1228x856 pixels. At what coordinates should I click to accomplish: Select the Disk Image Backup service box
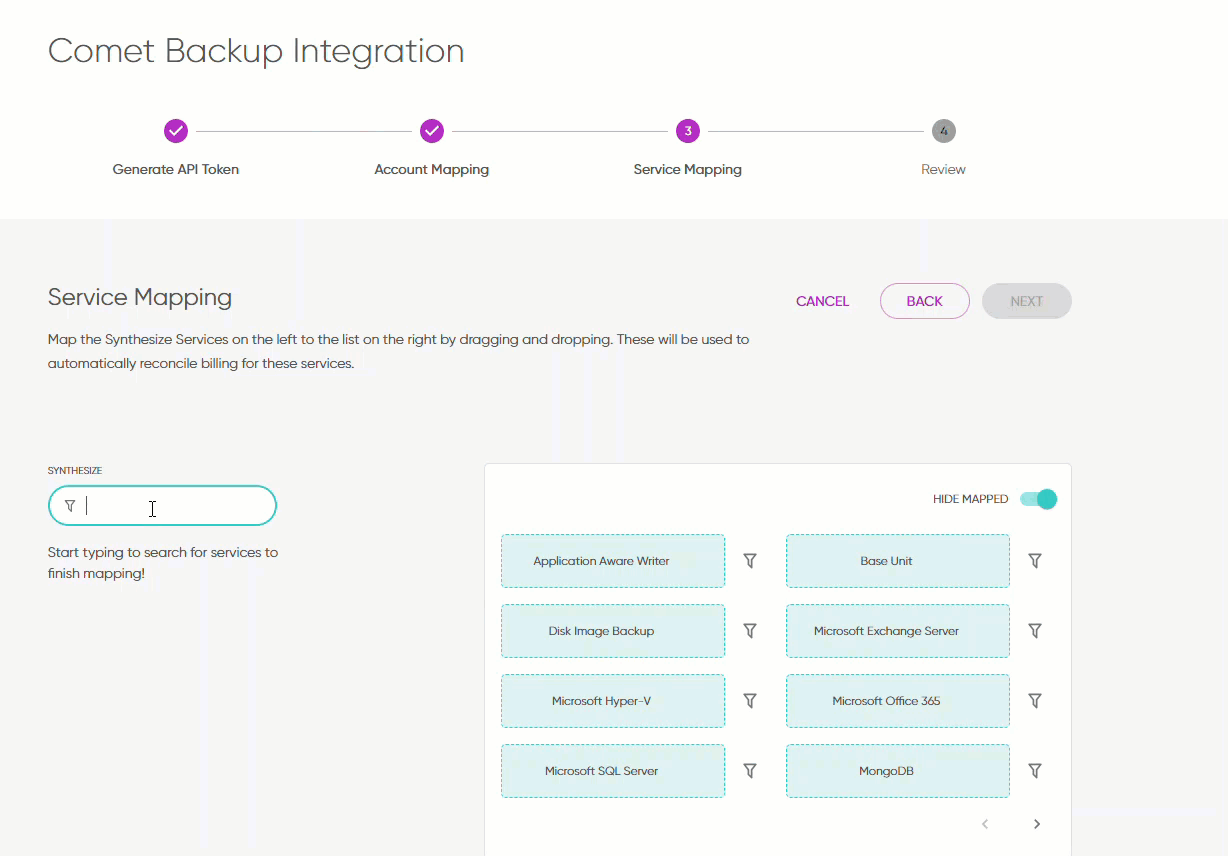point(613,631)
